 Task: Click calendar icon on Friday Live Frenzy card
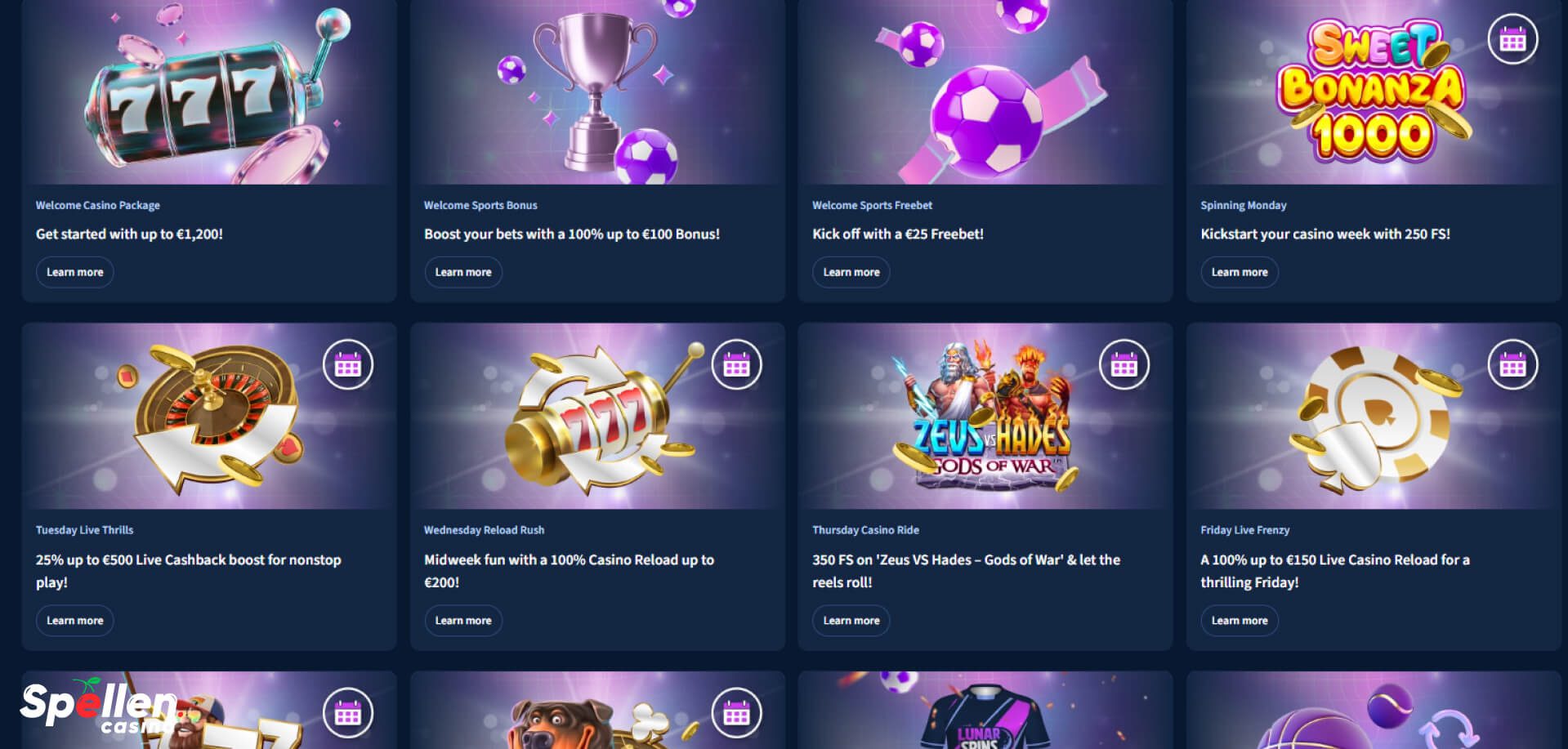[1512, 364]
